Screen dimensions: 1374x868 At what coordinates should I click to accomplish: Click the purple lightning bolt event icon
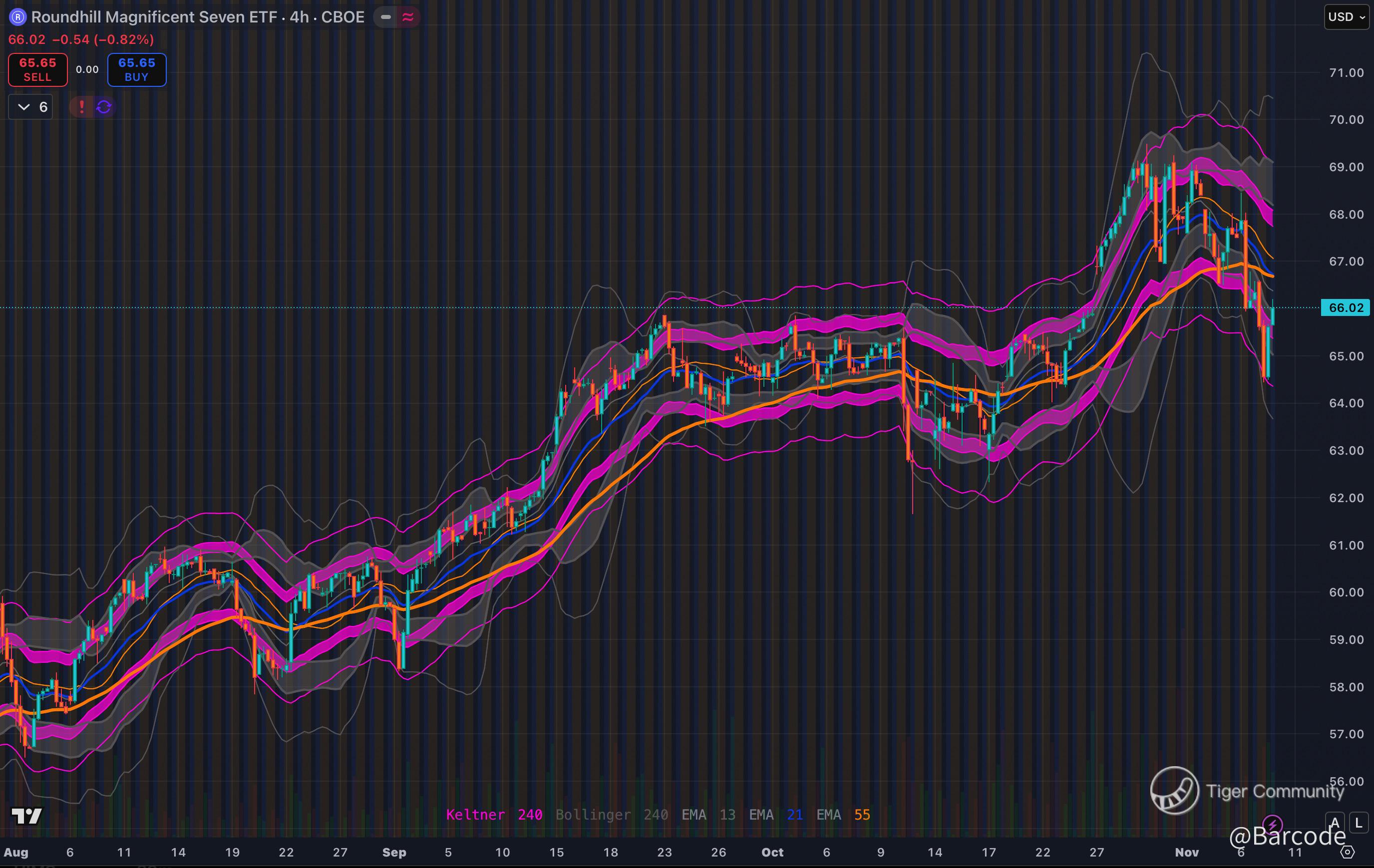click(1273, 824)
